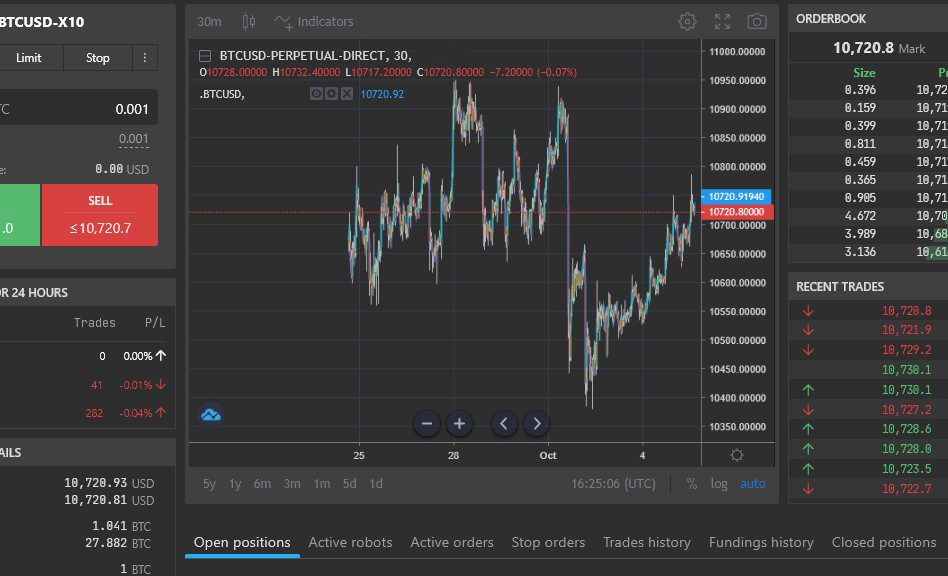Set chart range to 1m
This screenshot has width=948, height=576.
[322, 484]
